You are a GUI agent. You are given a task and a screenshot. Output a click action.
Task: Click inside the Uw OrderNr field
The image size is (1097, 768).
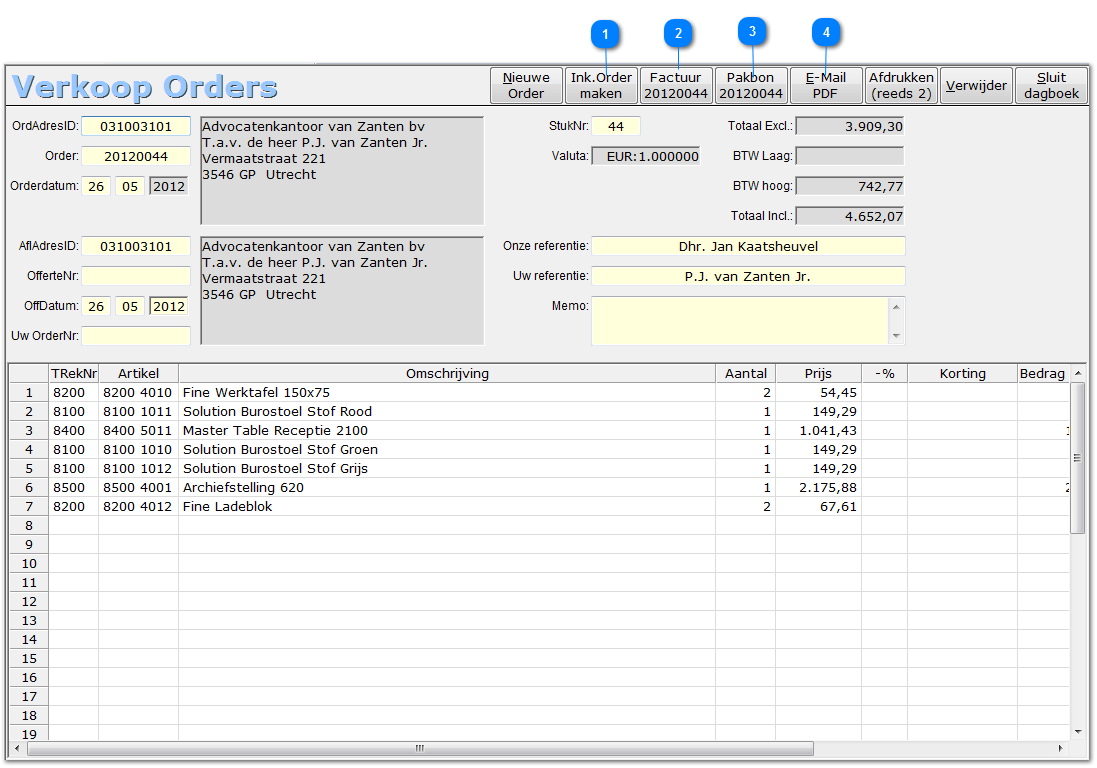pos(136,336)
